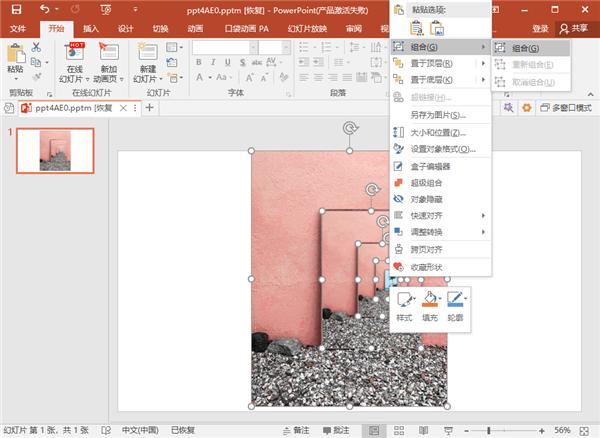Apply numbered list formatting
Image resolution: width=600 pixels, height=438 pixels.
point(326,47)
